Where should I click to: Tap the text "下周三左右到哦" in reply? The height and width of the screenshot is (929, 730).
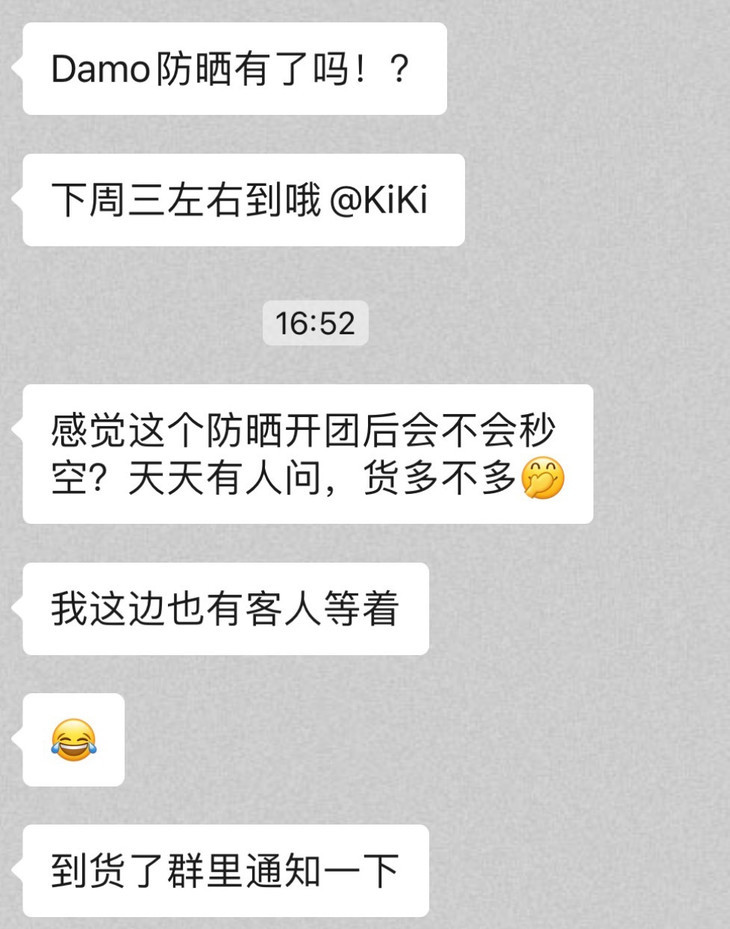186,200
